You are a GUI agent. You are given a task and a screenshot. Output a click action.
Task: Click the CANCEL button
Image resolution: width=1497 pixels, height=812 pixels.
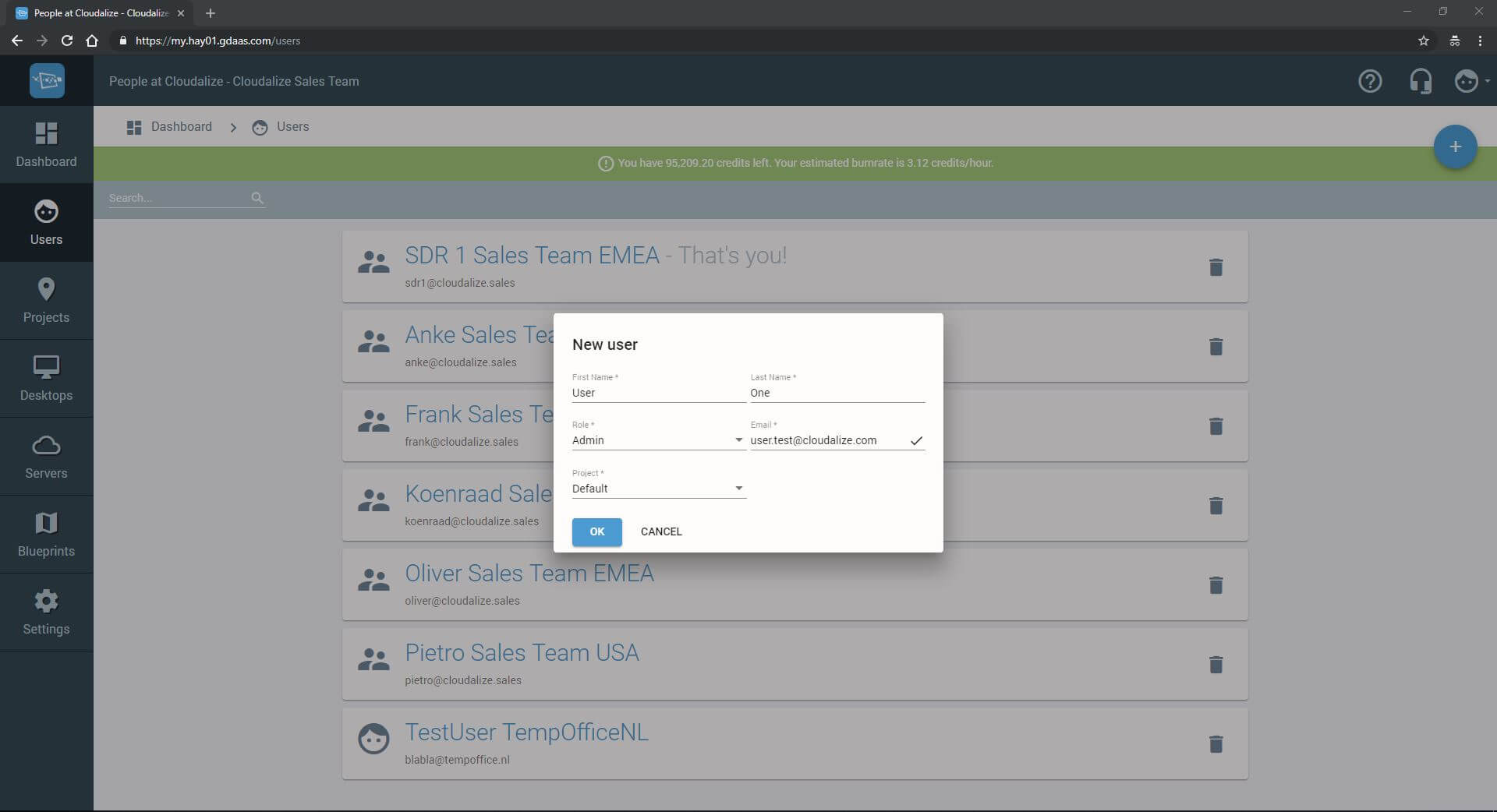pos(661,531)
